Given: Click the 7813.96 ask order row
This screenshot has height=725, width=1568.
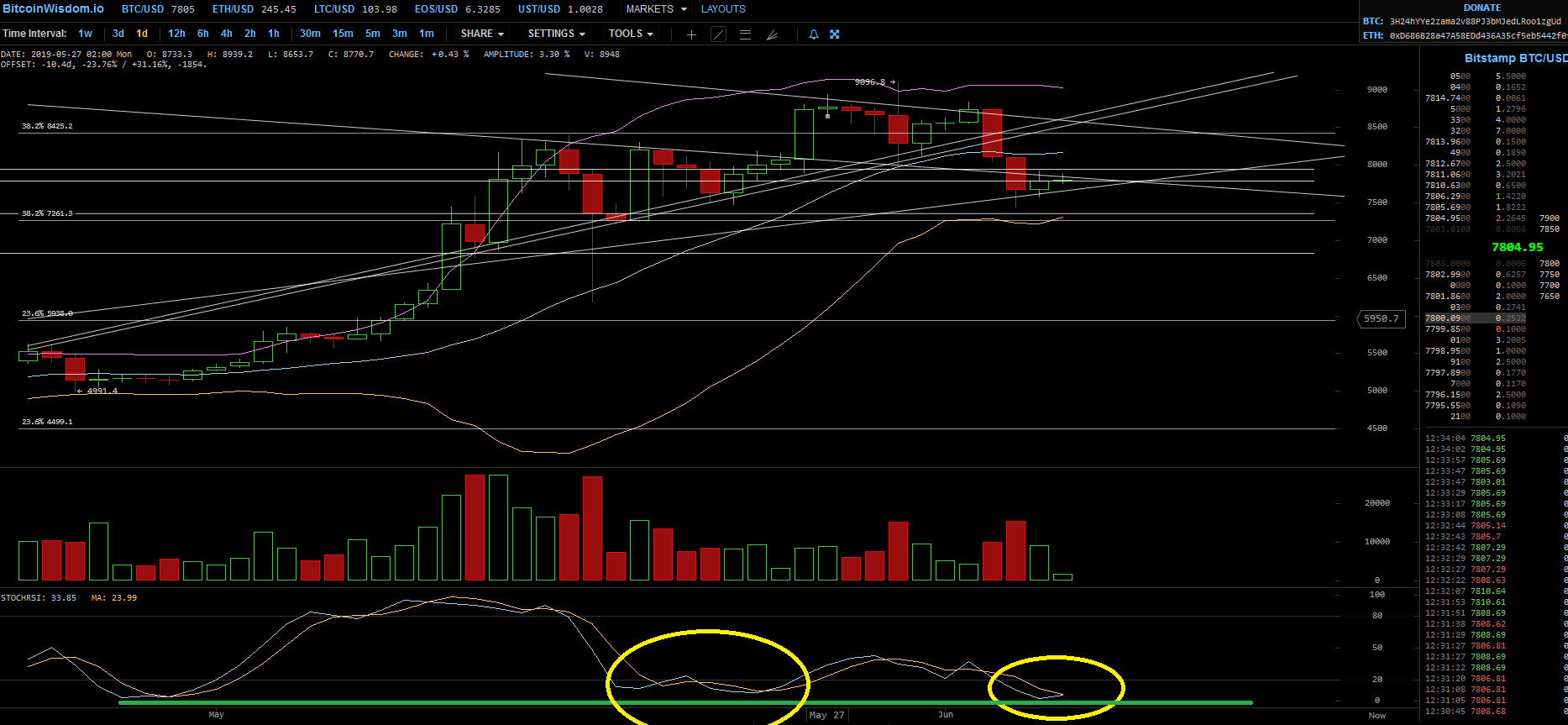Looking at the screenshot, I should (x=1476, y=142).
